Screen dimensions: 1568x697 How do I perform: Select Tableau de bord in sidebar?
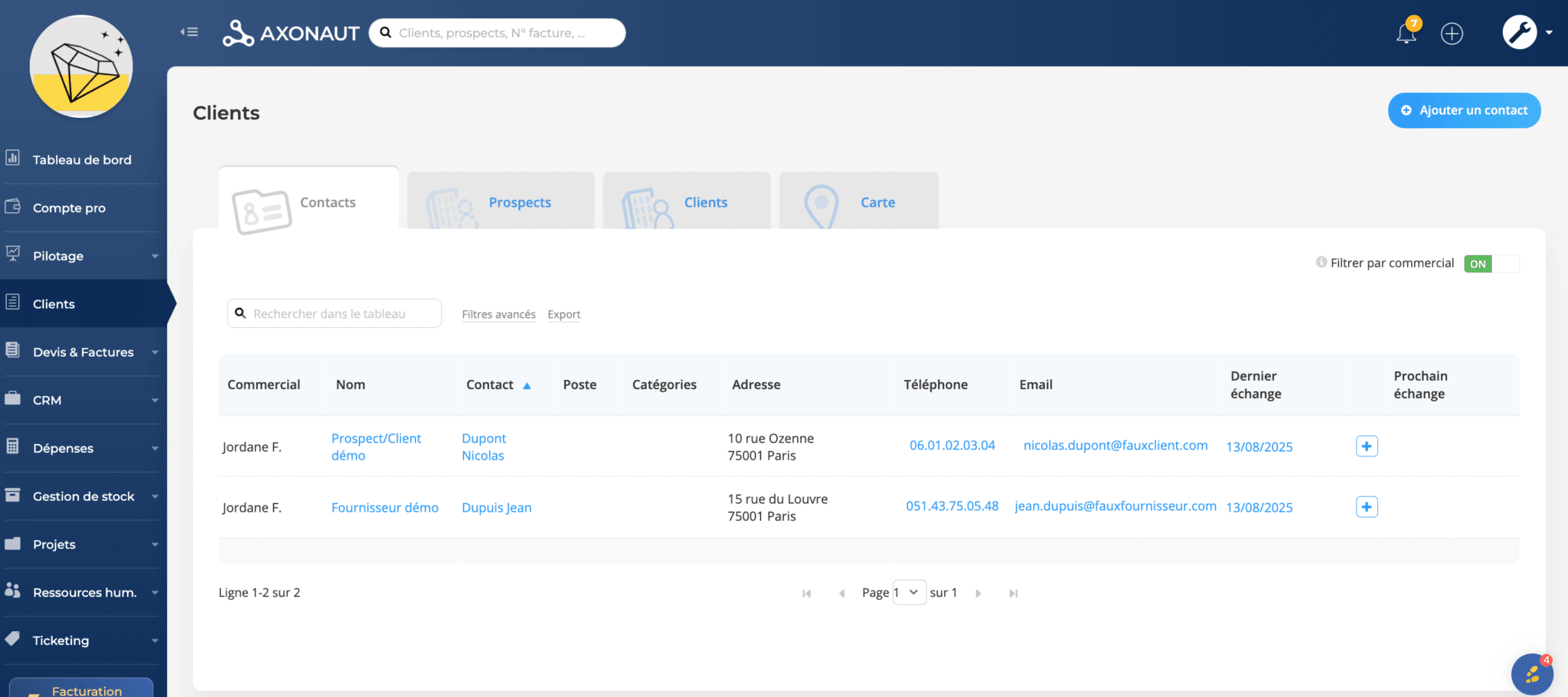[83, 159]
